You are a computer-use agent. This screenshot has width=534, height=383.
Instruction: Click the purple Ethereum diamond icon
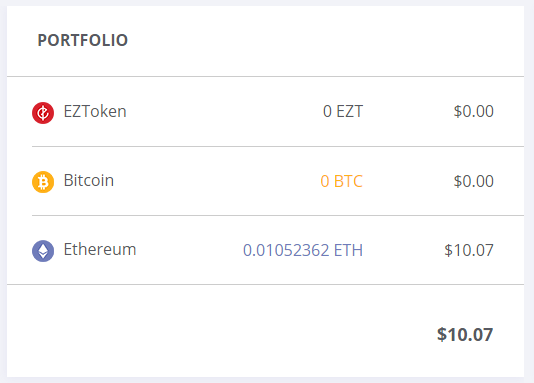coord(43,251)
